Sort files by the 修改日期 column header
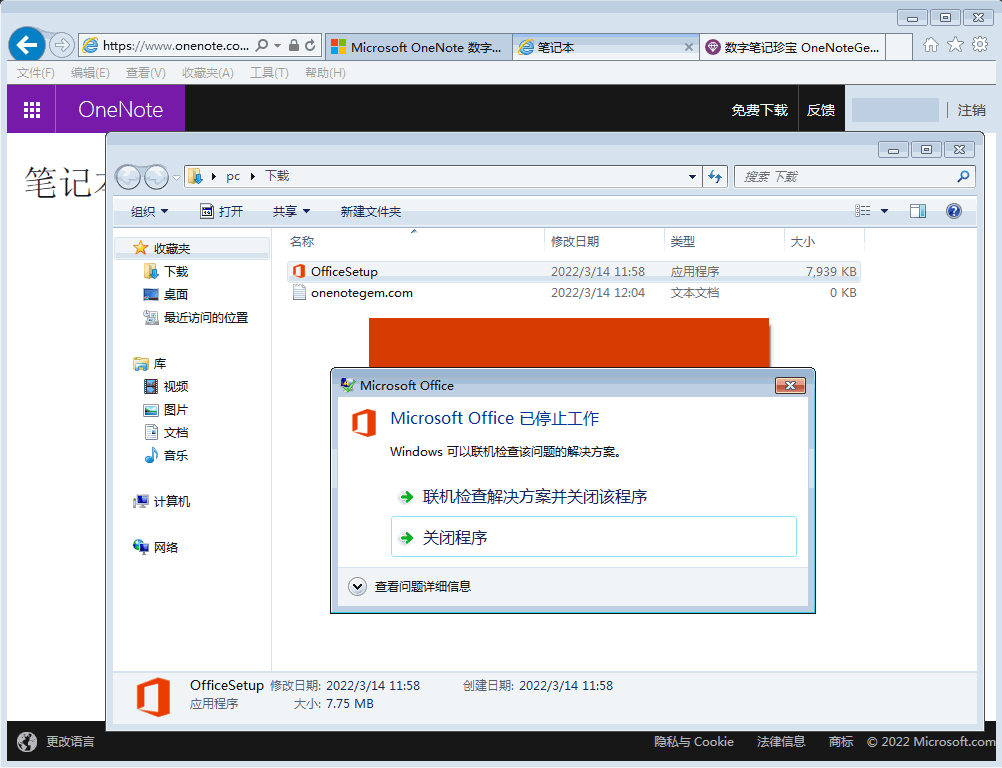 [x=575, y=242]
